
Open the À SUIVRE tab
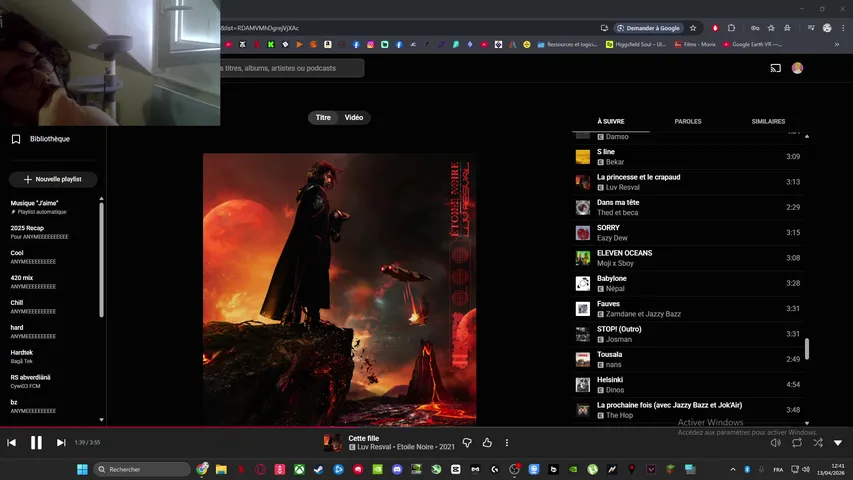610,121
